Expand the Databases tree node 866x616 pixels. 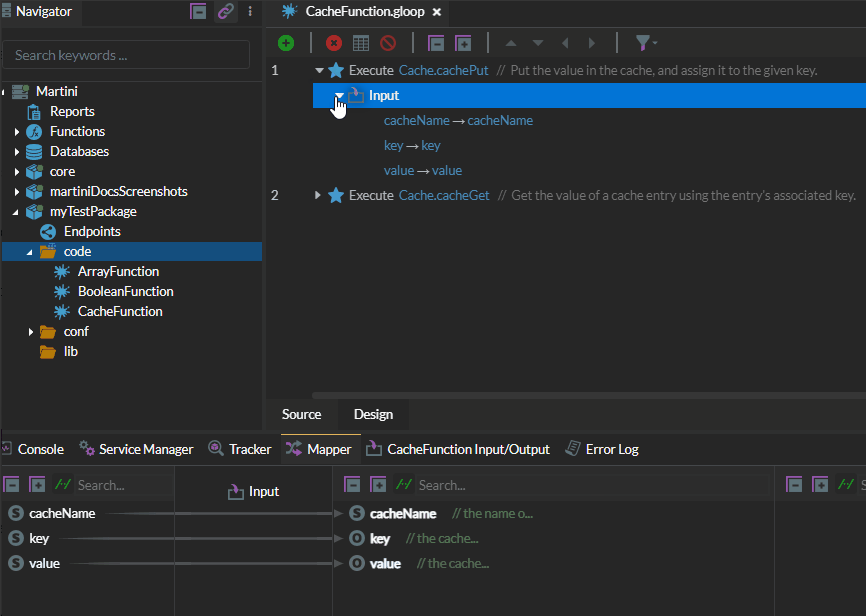click(17, 152)
